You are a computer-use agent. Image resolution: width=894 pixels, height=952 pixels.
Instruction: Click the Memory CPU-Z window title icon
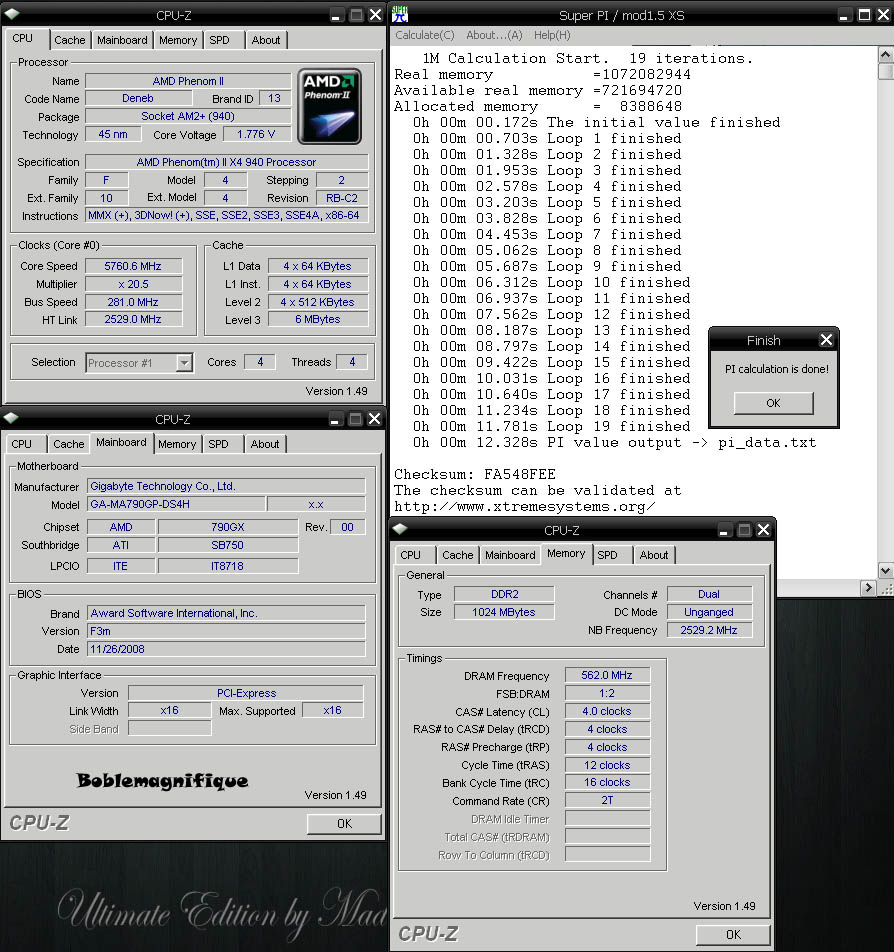400,528
